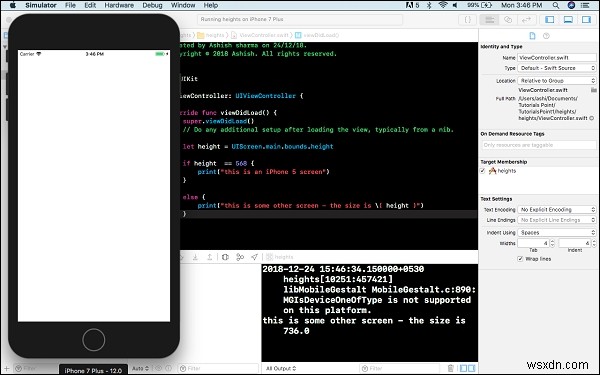The width and height of the screenshot is (600, 375).
Task: Click the variables view Filter field
Action: (218, 368)
